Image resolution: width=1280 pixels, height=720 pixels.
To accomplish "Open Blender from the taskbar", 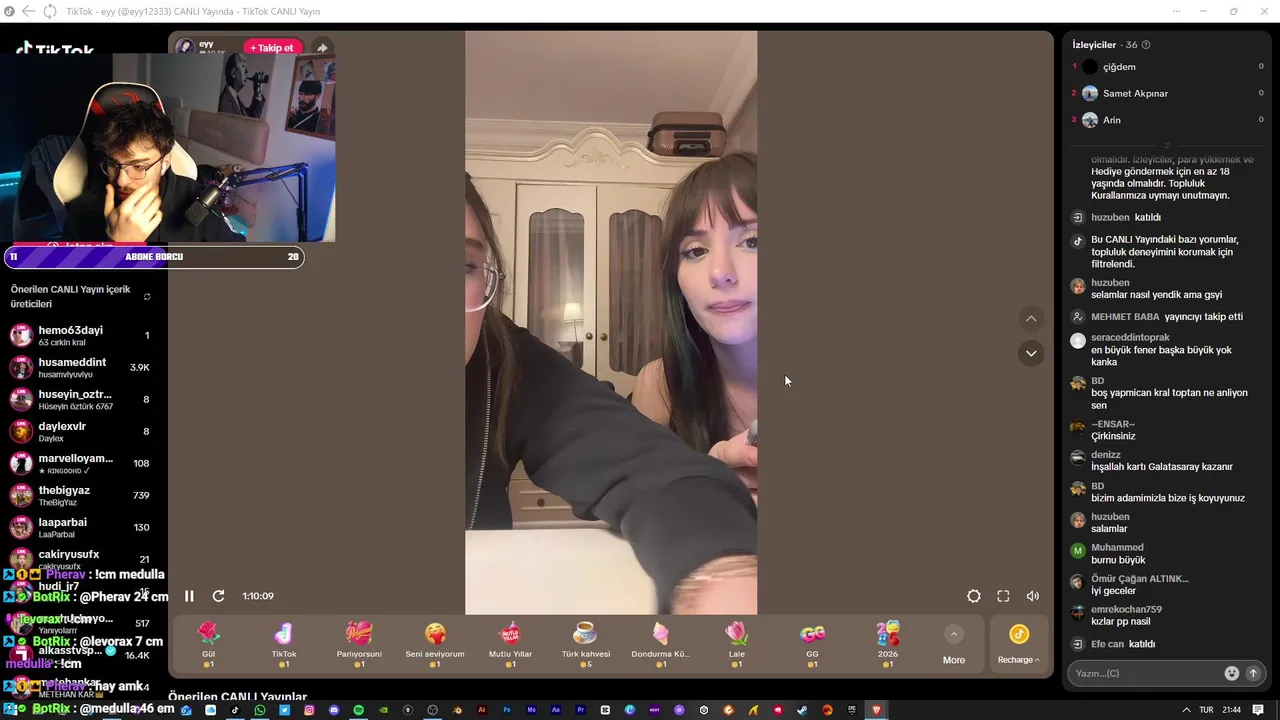I will click(457, 710).
